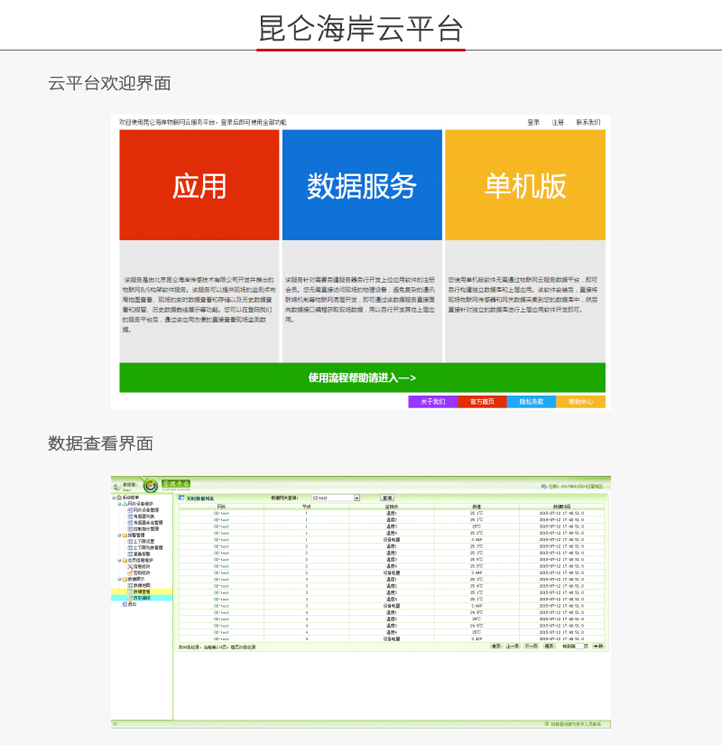Open the red 官方首页 tab
The width and height of the screenshot is (722, 745).
(x=482, y=402)
